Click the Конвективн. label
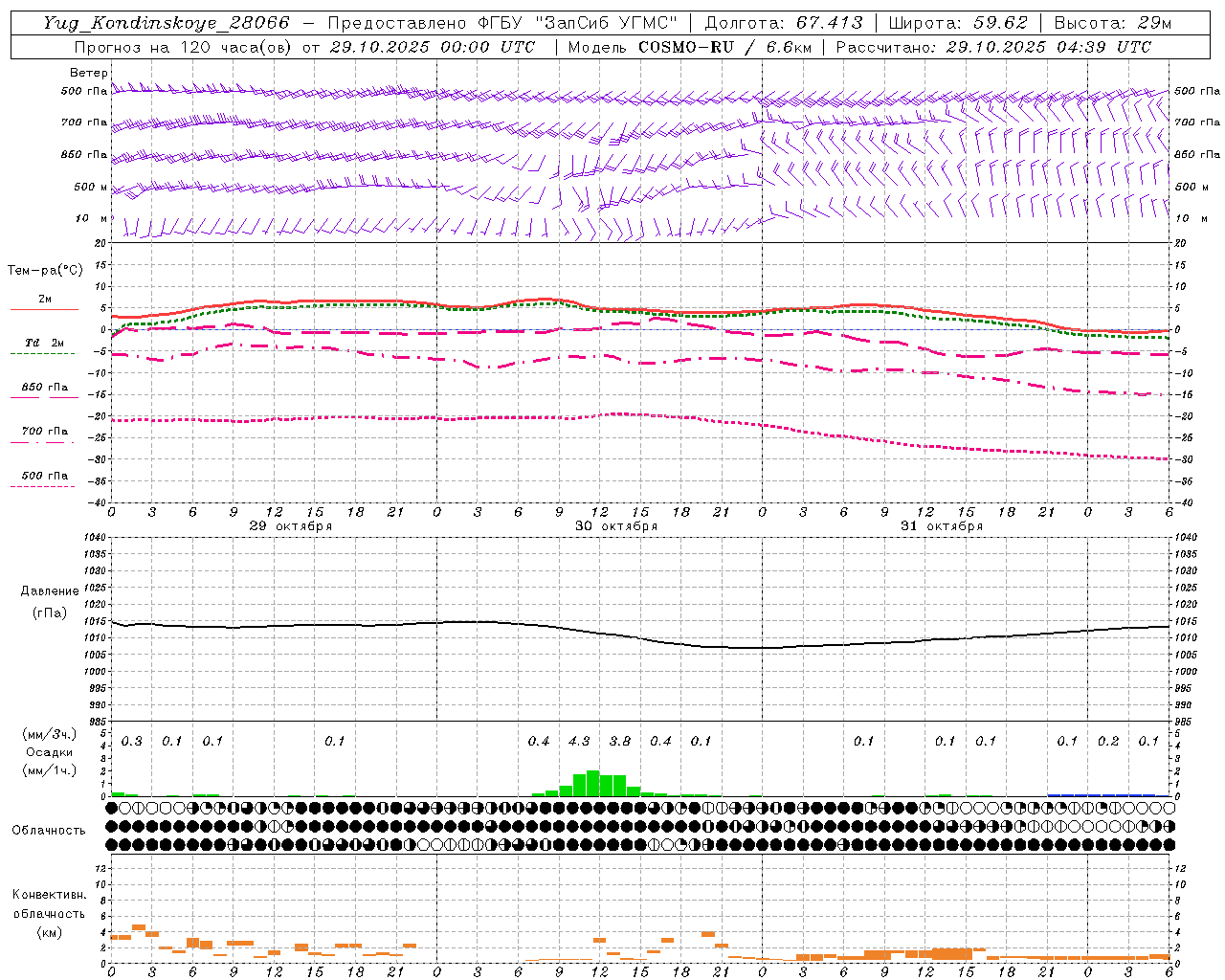Viewport: 1225px width, 980px height. (50, 895)
